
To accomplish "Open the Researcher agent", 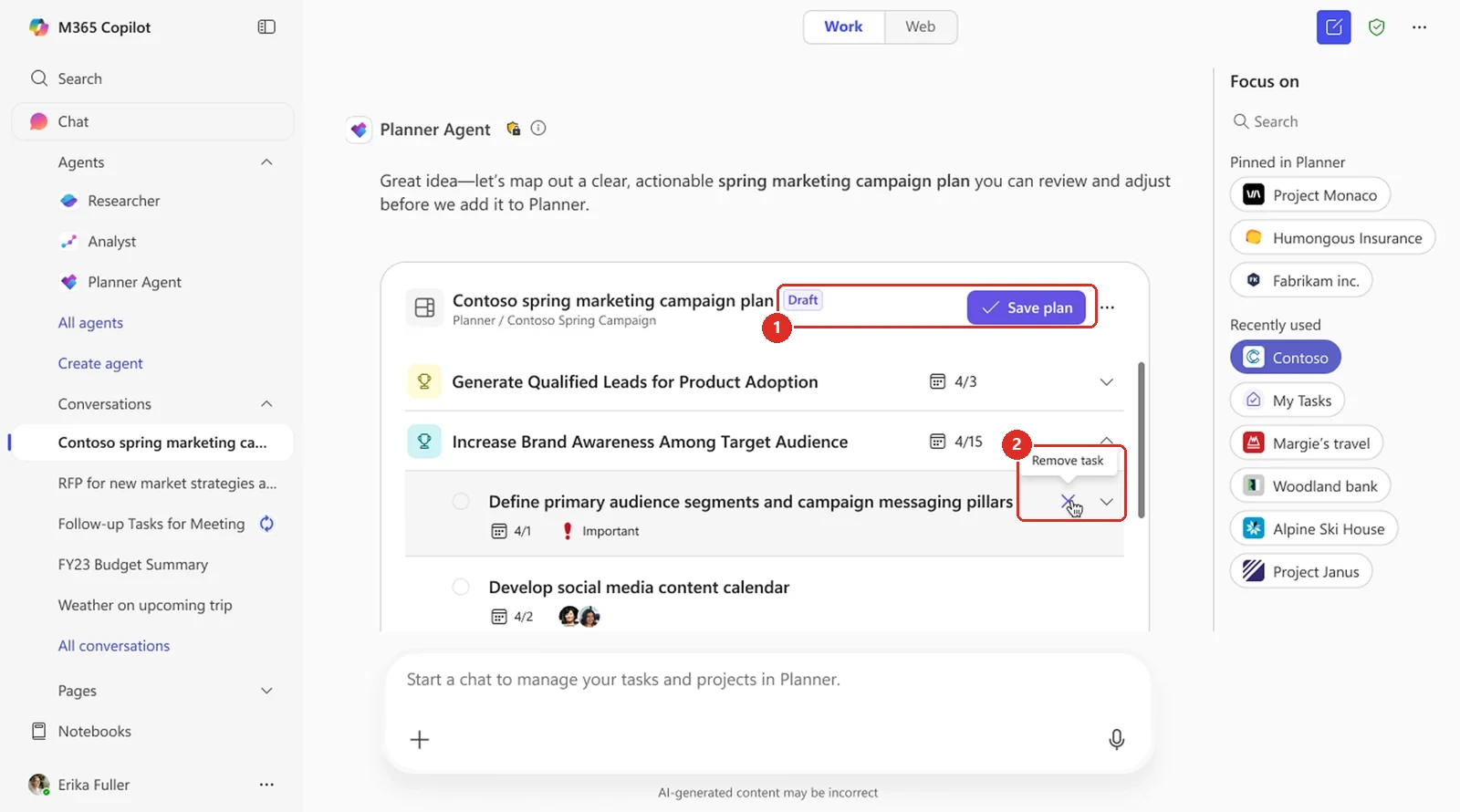I will (123, 201).
